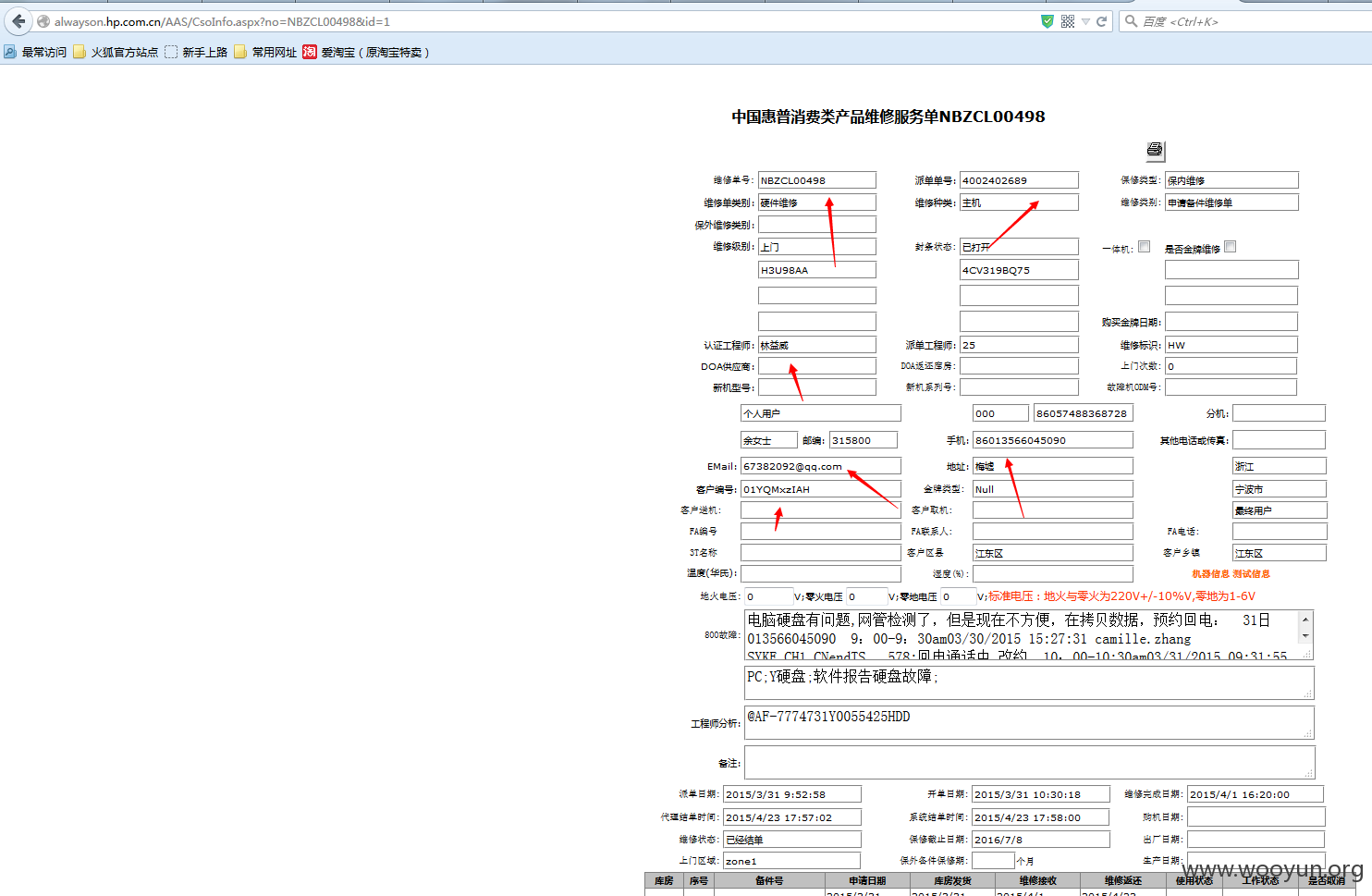Screen dimensions: 1372x896
Task: Open the 爱淘宝 bookmark
Action: [366, 53]
